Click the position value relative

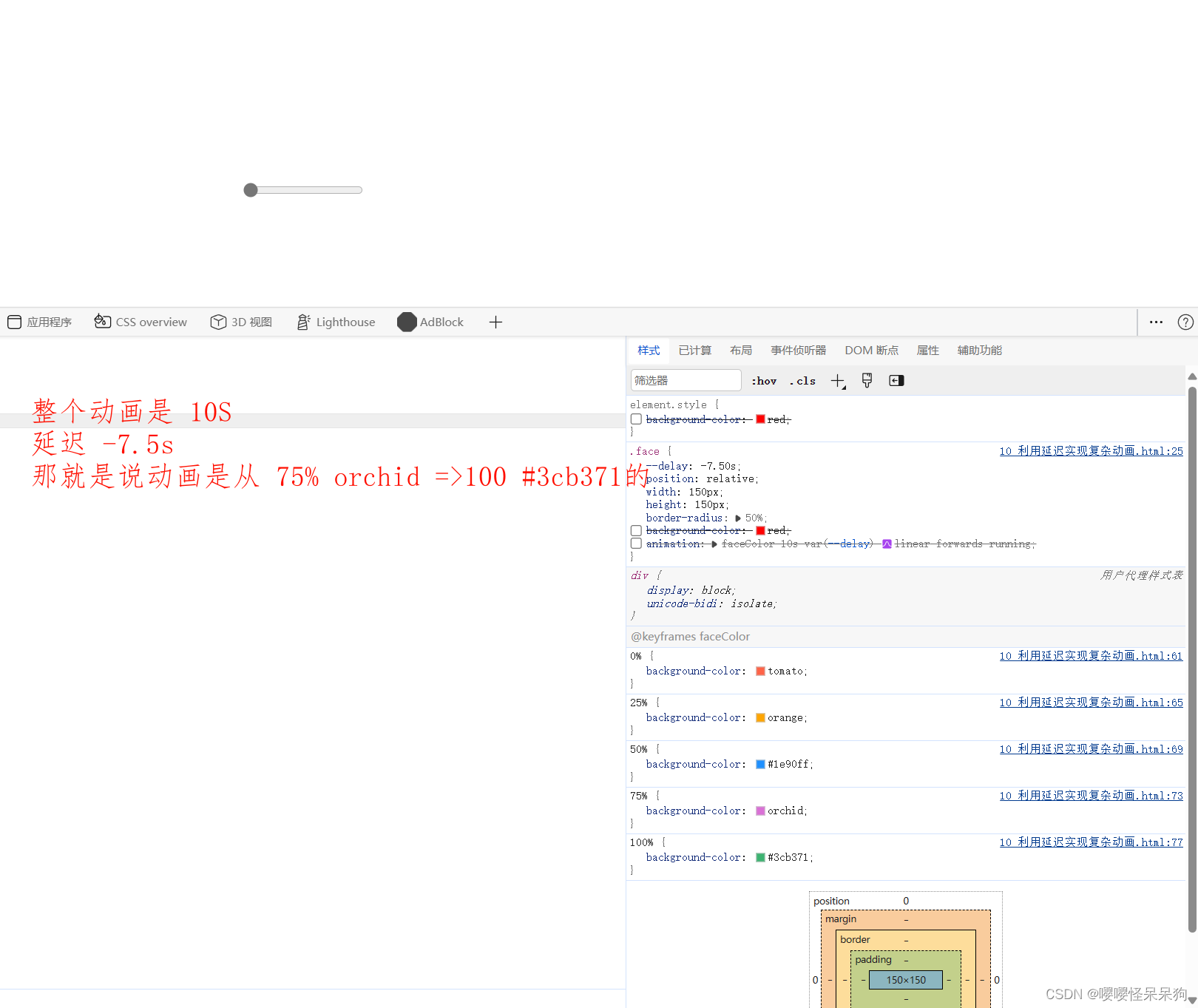[x=731, y=479]
